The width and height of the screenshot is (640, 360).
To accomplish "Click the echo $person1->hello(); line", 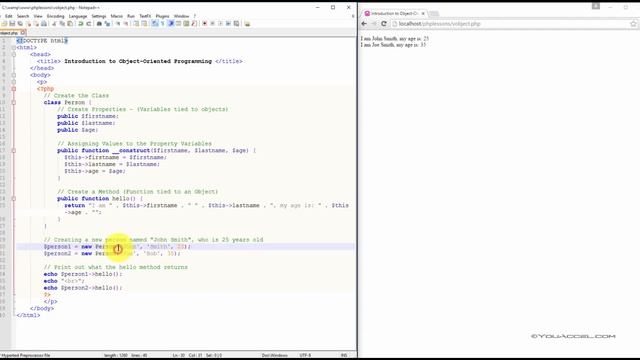I will point(83,274).
